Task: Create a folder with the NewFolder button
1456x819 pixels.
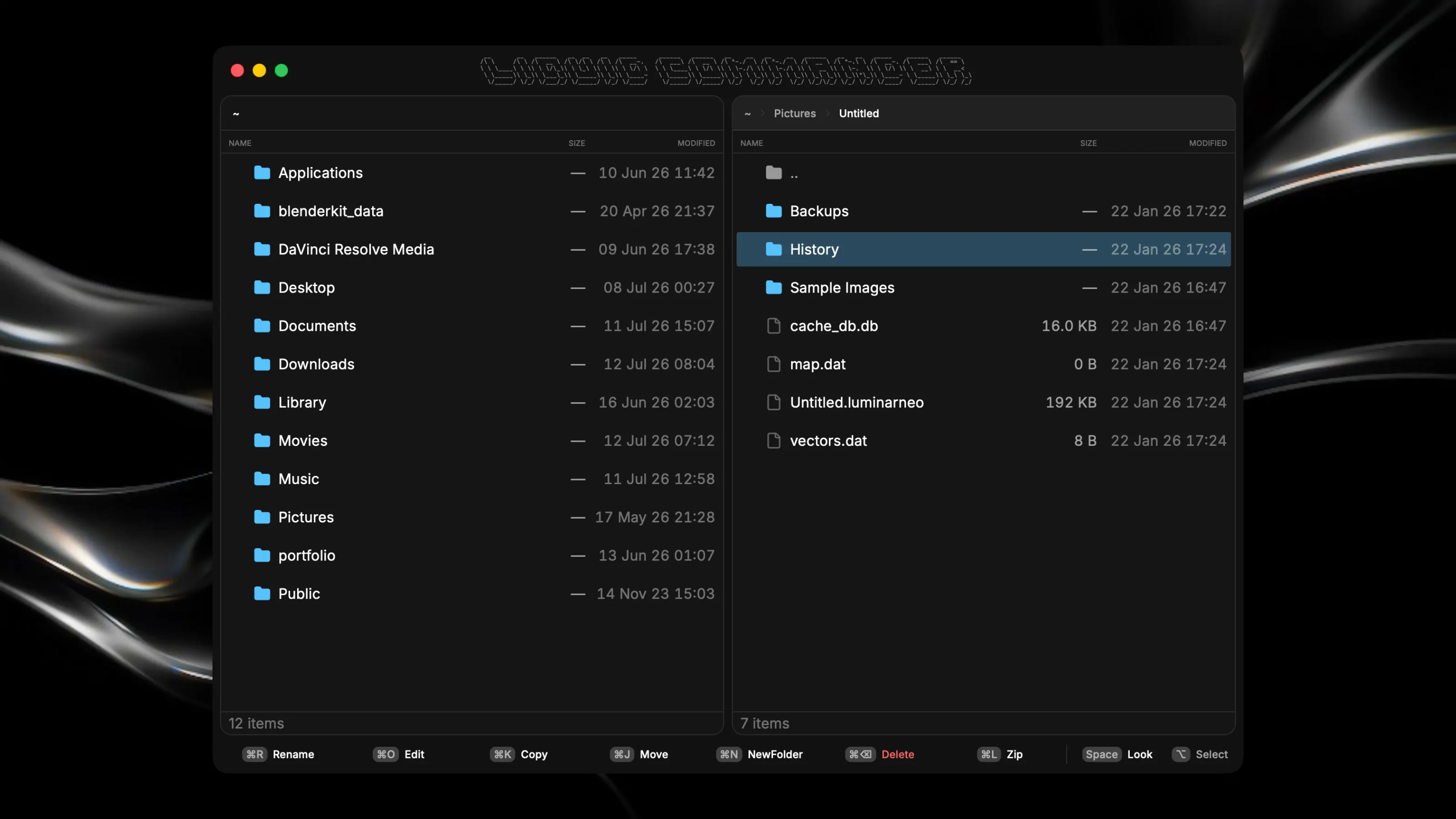Action: pyautogui.click(x=760, y=754)
